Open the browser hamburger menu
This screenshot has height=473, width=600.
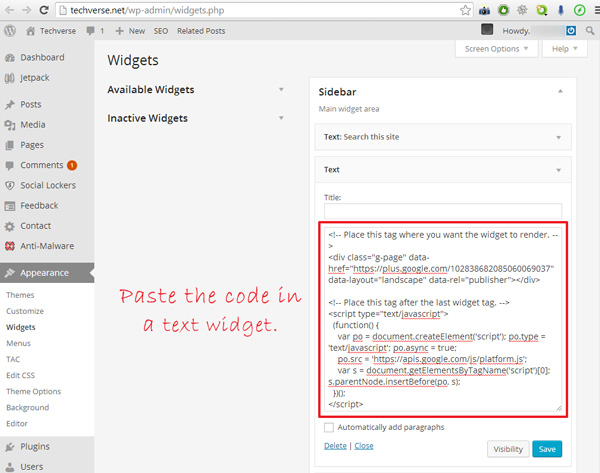[x=597, y=10]
